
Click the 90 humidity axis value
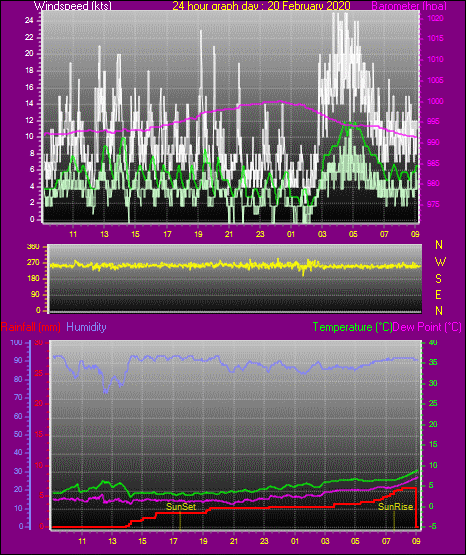tap(18, 361)
